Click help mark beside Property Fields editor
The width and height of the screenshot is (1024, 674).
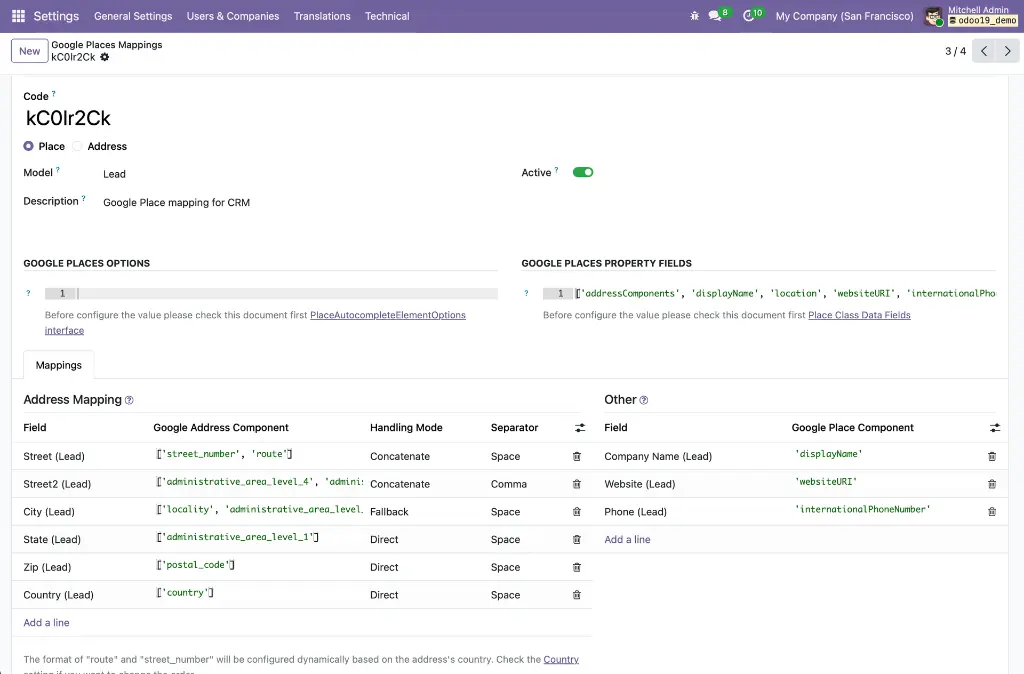pos(526,293)
